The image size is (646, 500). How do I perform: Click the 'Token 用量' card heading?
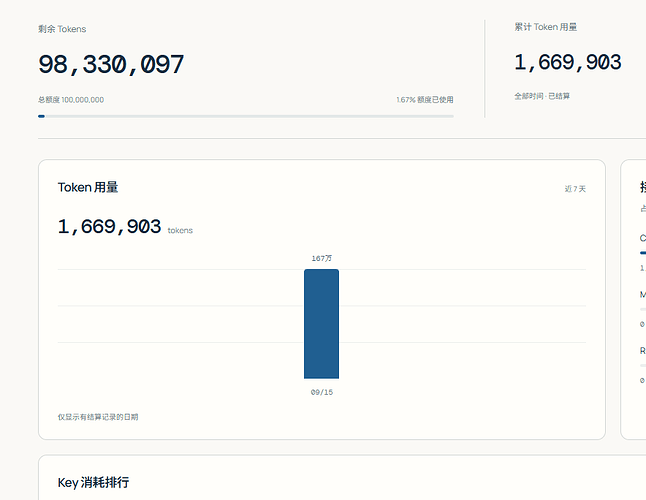pyautogui.click(x=88, y=187)
